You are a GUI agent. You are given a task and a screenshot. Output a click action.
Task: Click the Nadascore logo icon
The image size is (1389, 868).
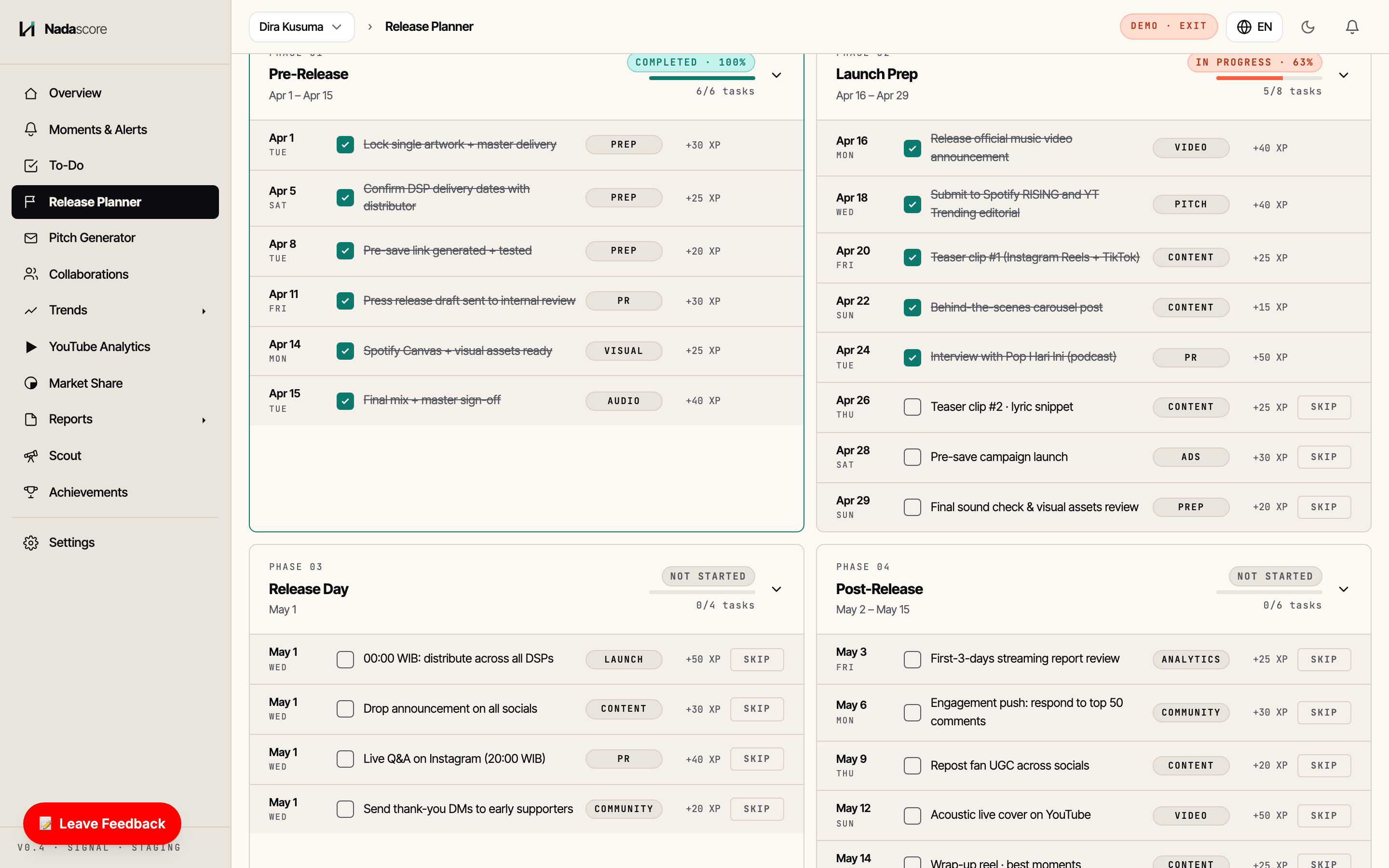coord(27,29)
